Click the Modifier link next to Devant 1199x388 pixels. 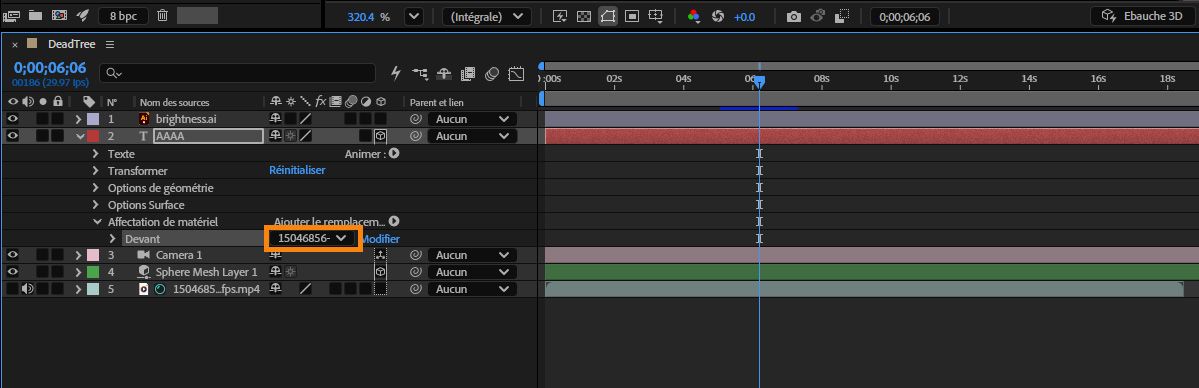click(x=380, y=239)
